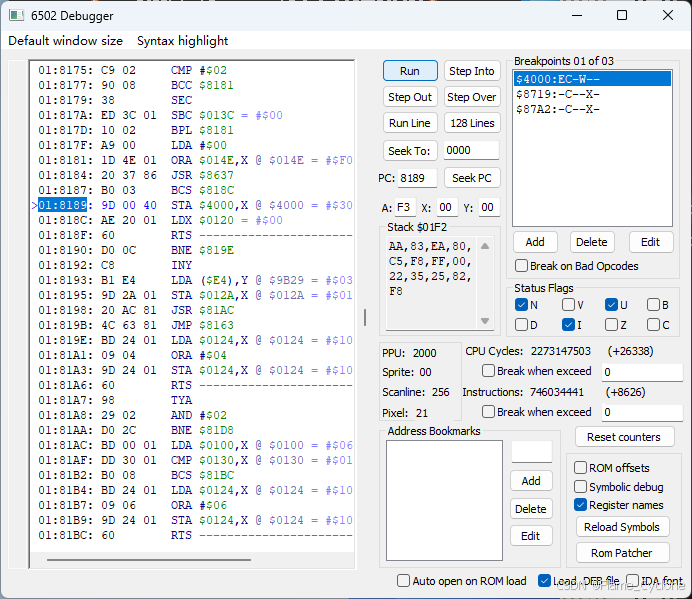Select the disassembly line 01:819B JMP $8163
The width and height of the screenshot is (692, 599).
tap(192, 325)
